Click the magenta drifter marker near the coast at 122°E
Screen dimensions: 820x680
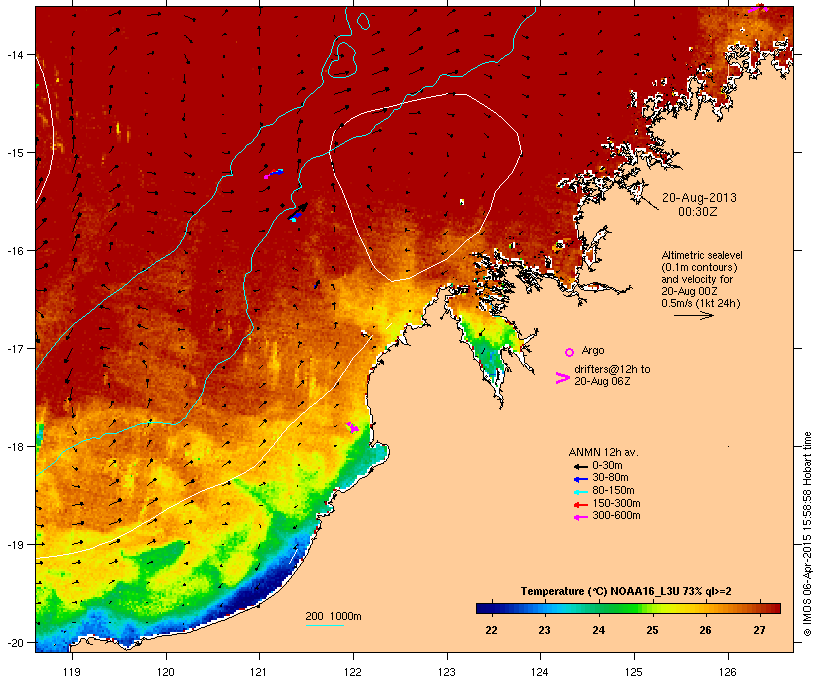pyautogui.click(x=353, y=427)
